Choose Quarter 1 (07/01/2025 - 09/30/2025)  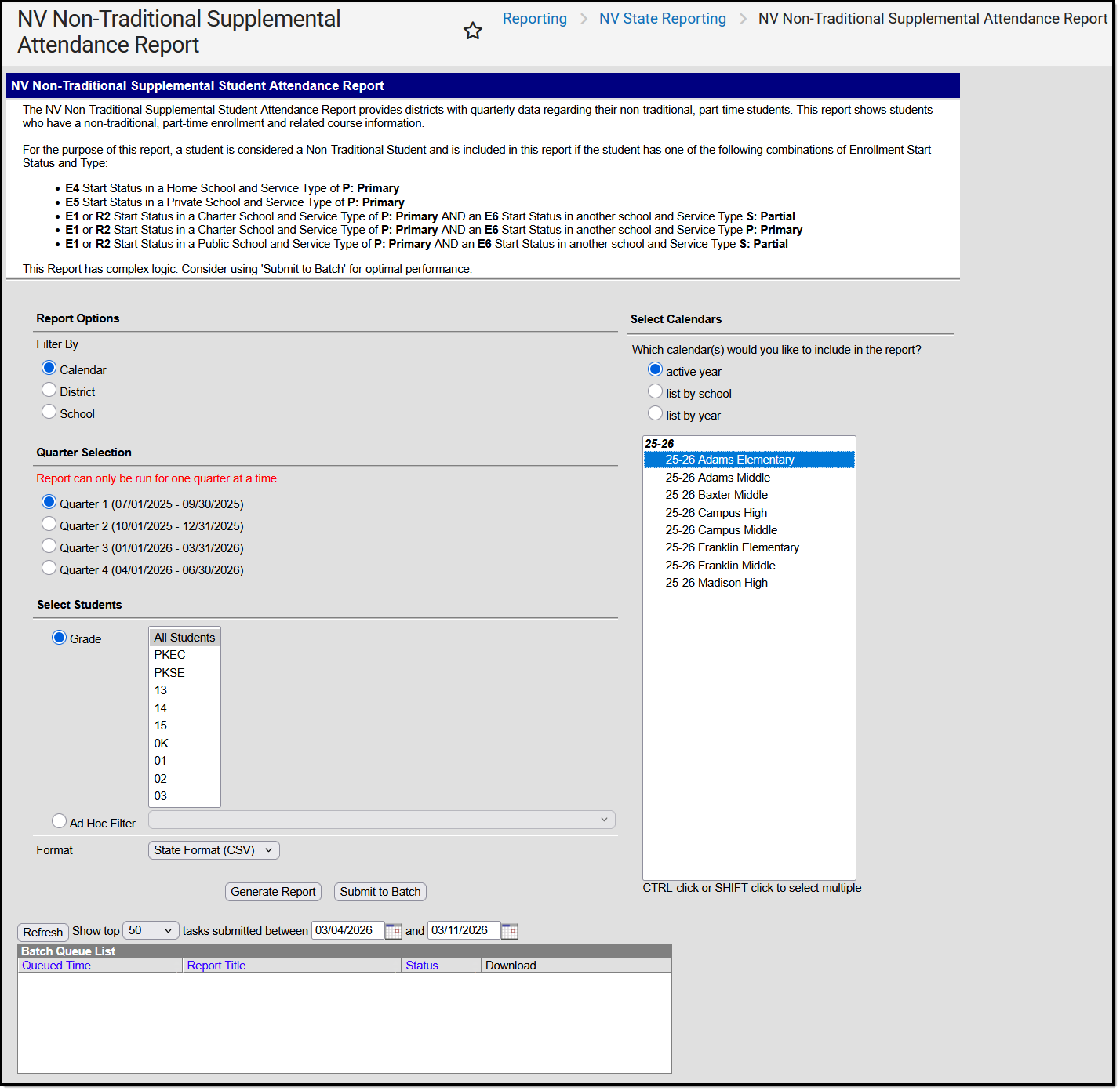pyautogui.click(x=49, y=502)
